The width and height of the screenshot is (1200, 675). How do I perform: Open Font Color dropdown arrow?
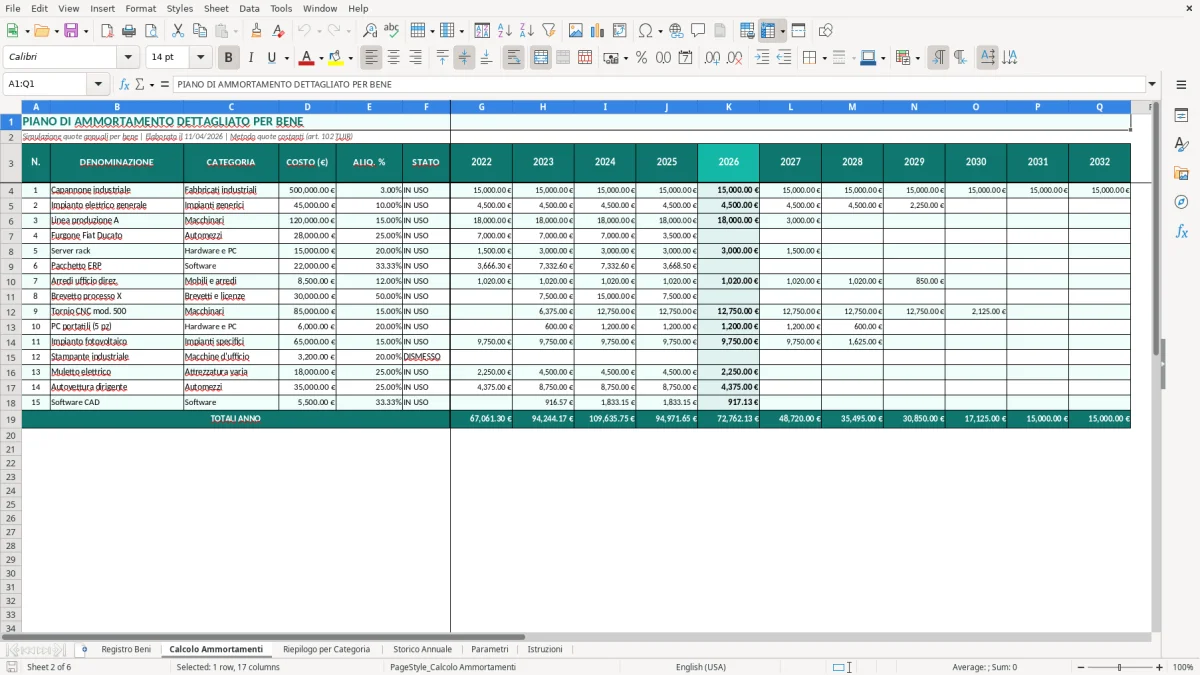[x=321, y=58]
